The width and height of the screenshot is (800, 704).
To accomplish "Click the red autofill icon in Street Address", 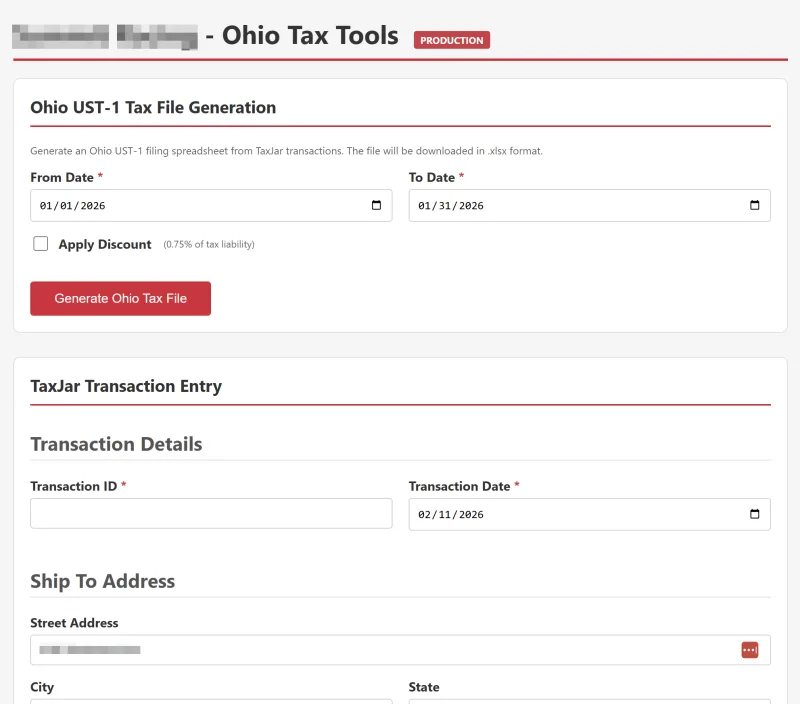I will coord(750,649).
